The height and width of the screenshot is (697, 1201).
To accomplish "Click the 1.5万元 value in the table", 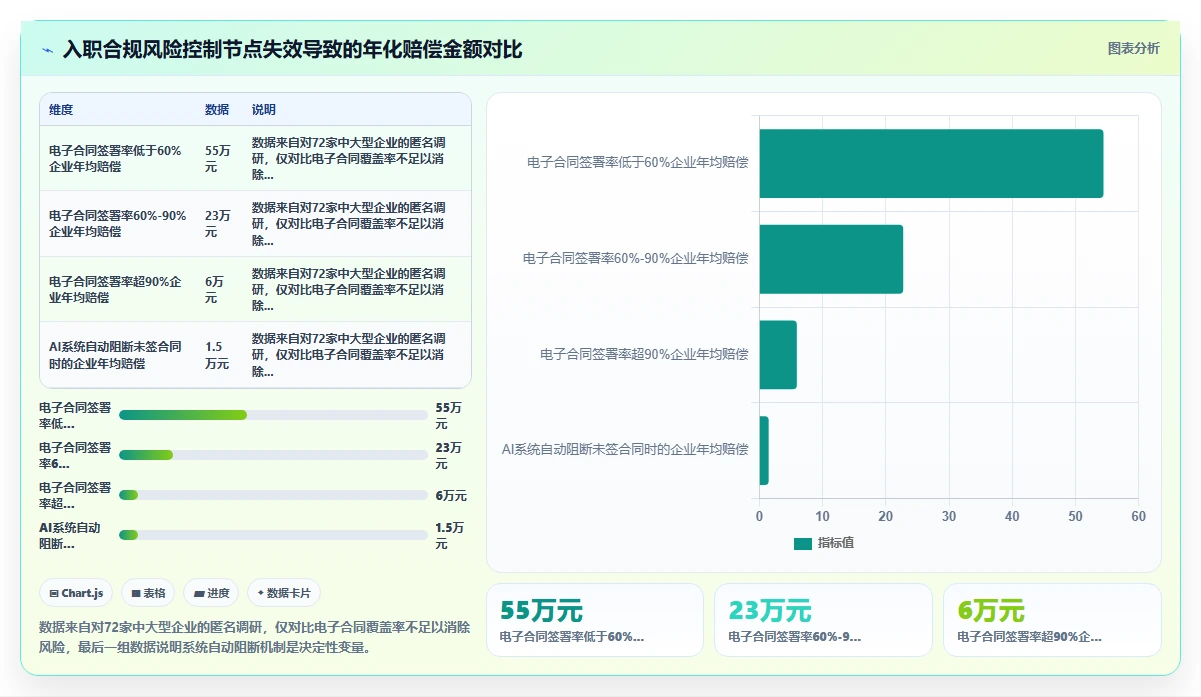I will pyautogui.click(x=217, y=355).
